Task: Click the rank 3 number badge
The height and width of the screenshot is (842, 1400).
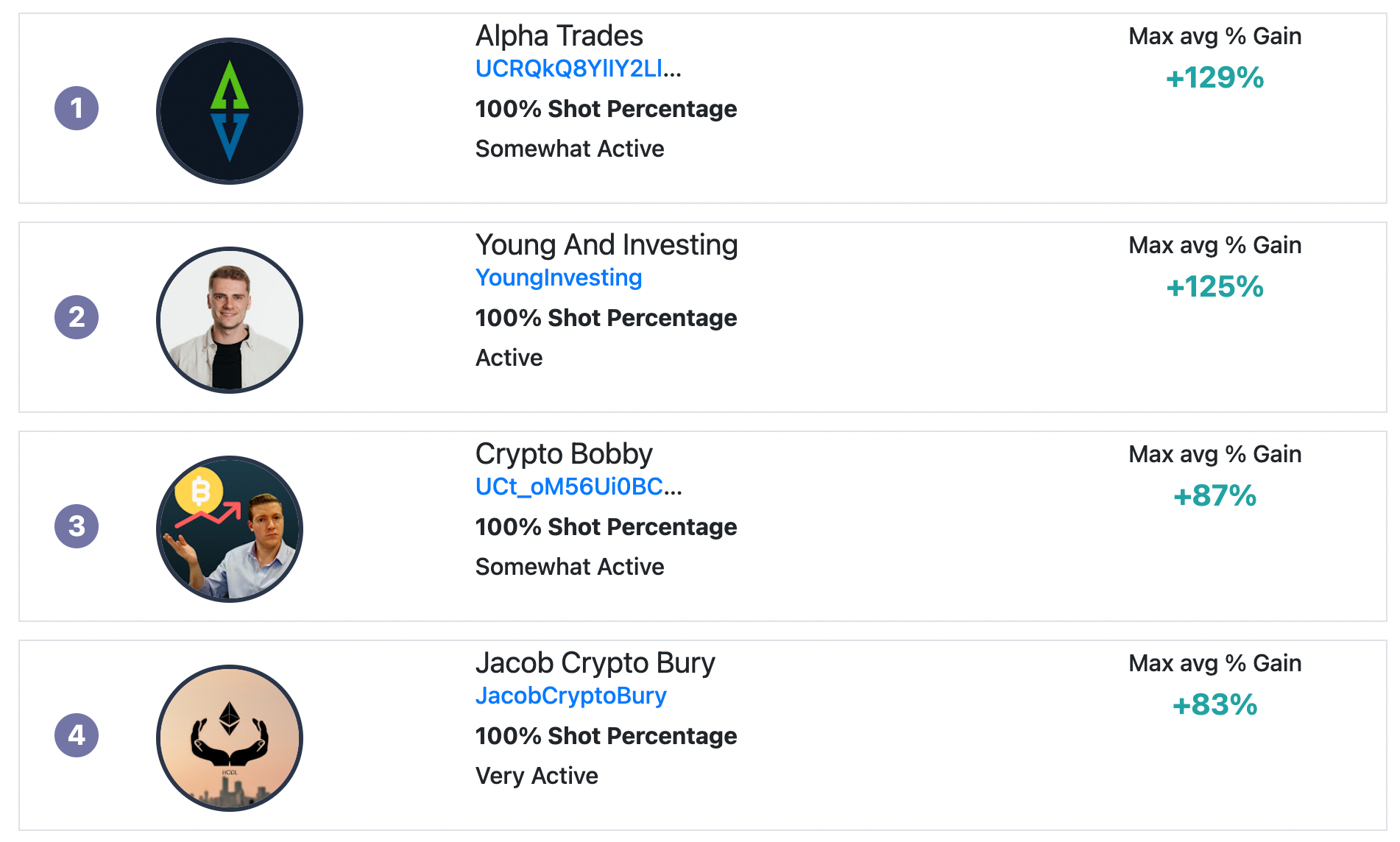Action: point(77,526)
